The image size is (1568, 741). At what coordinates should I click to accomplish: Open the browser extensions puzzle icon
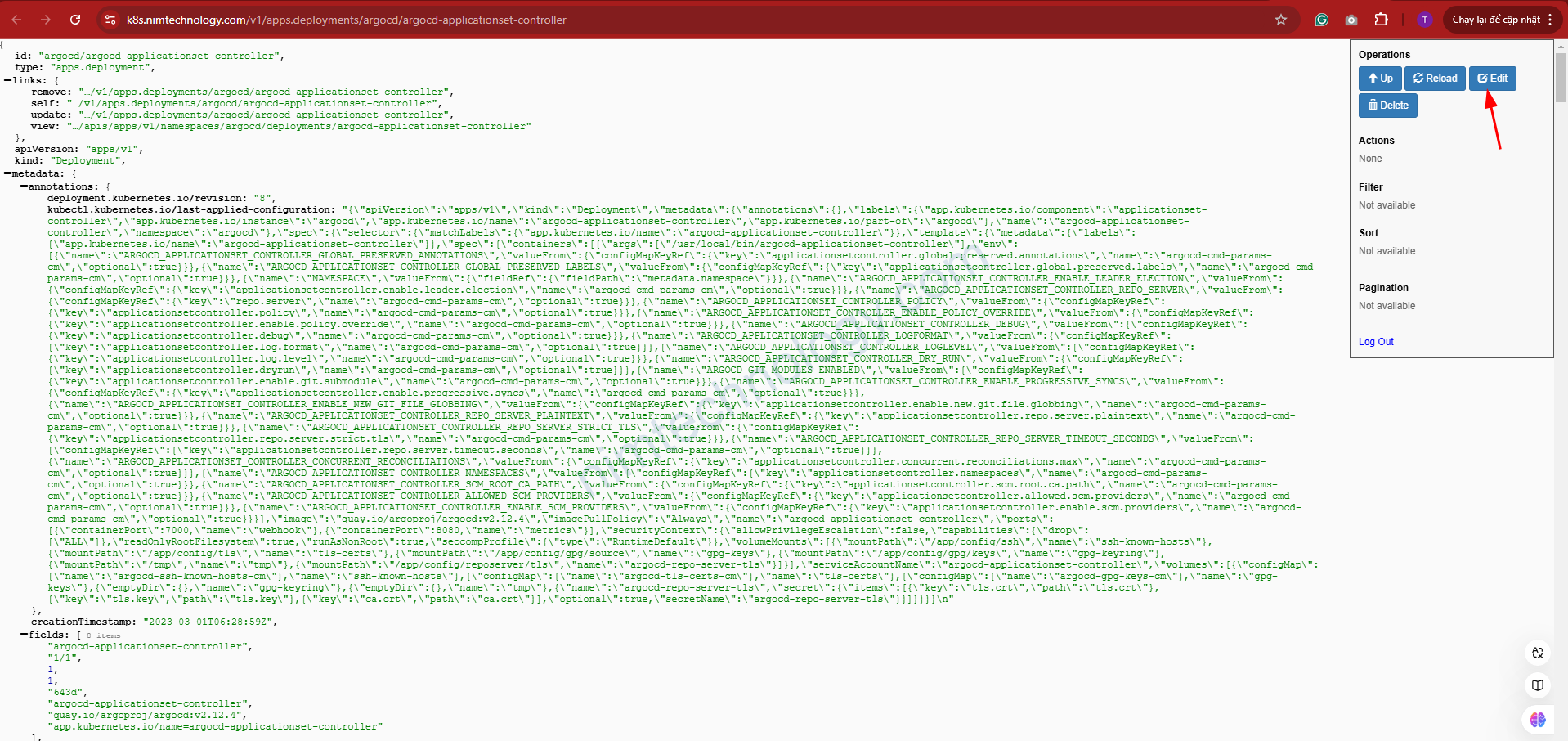1382,20
